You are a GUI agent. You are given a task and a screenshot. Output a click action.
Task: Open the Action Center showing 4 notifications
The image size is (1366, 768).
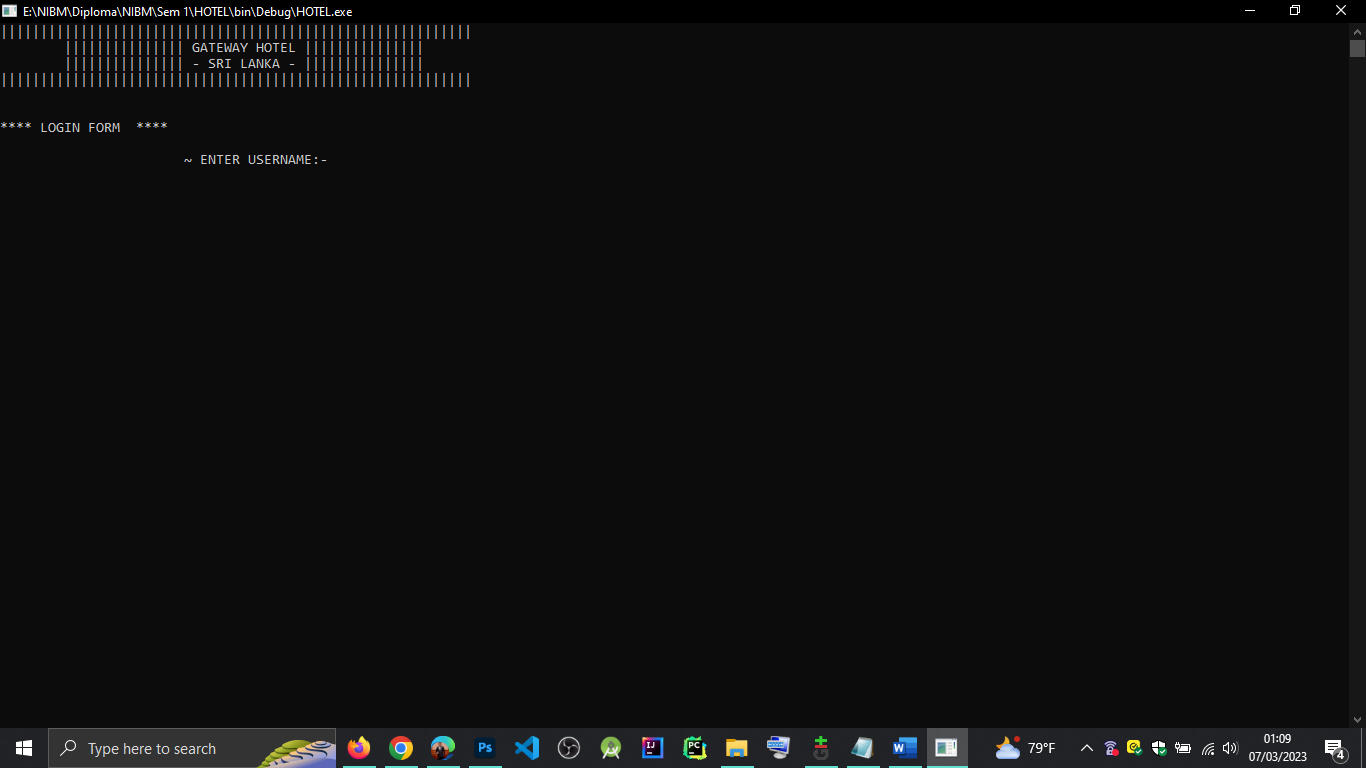pyautogui.click(x=1333, y=748)
